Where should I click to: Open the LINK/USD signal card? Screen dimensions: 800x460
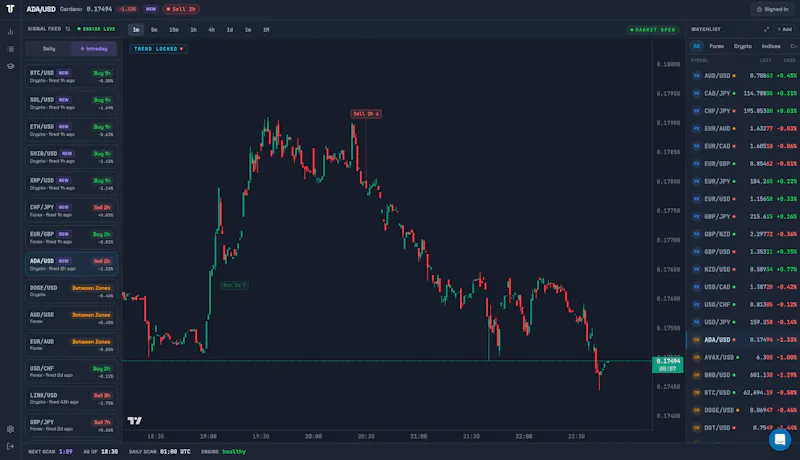pos(71,399)
